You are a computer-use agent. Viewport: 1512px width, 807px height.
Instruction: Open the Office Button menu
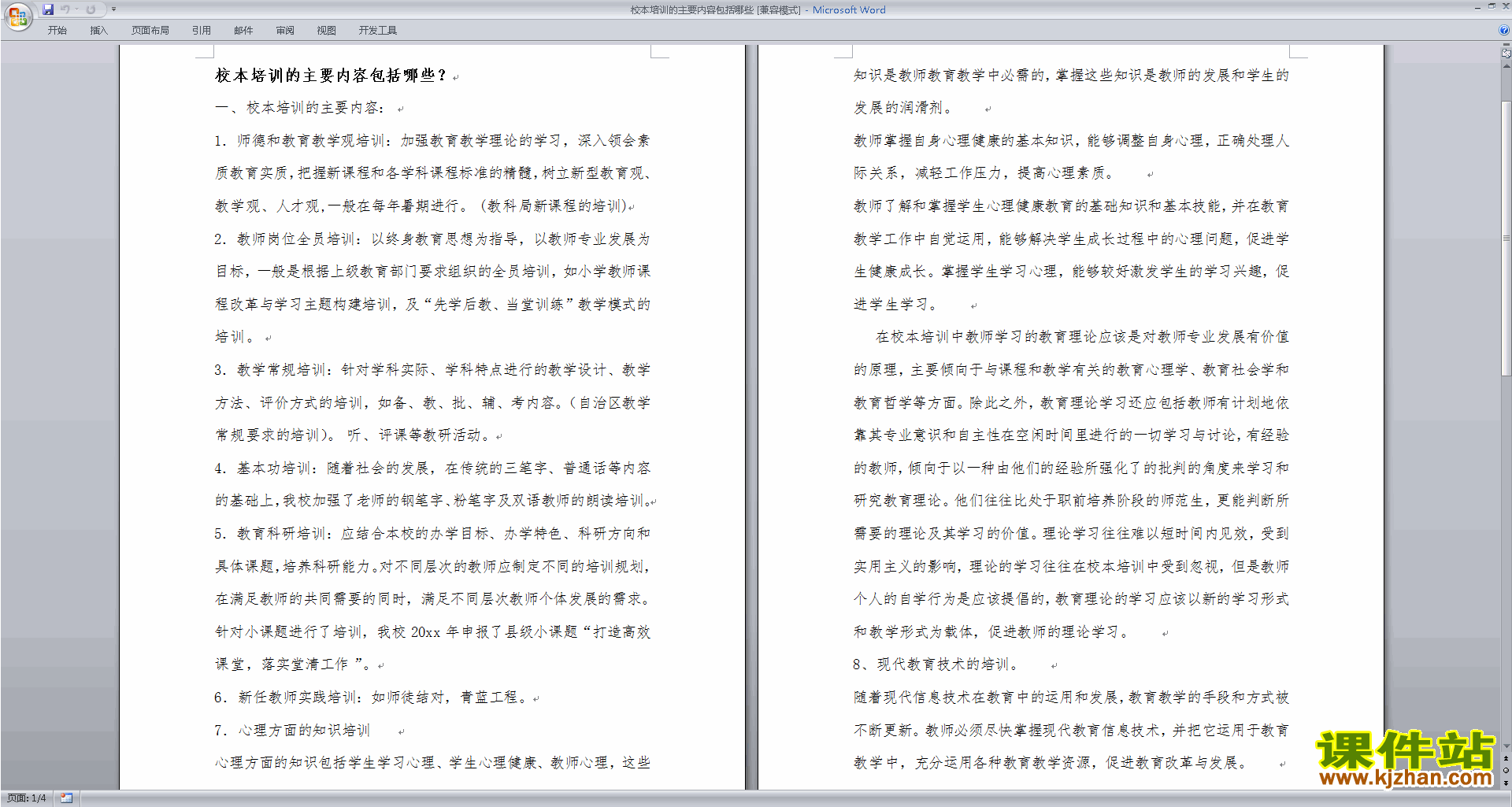pos(17,16)
